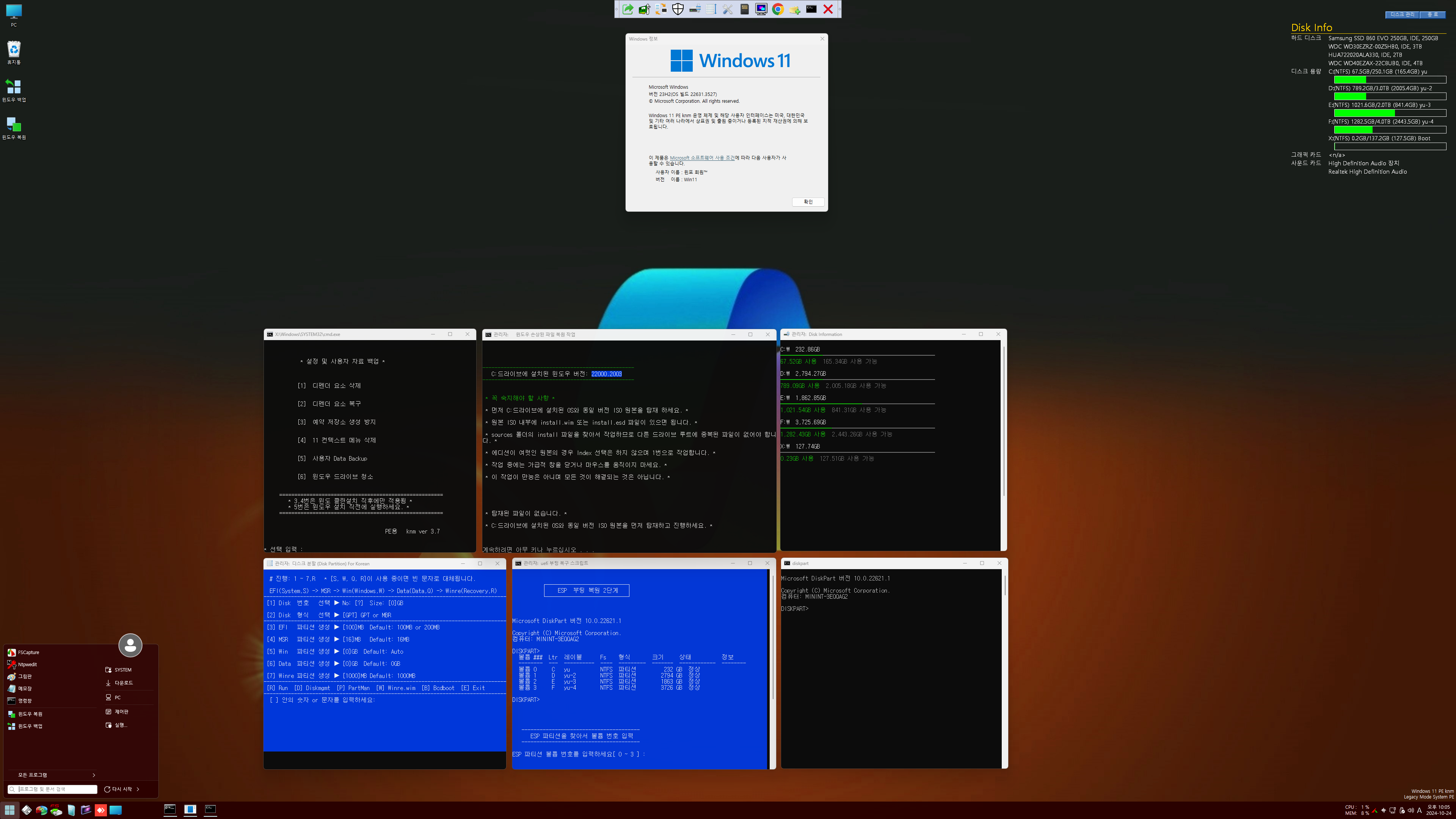
Task: Open the 윈도우 백업 desktop icon
Action: pyautogui.click(x=14, y=91)
